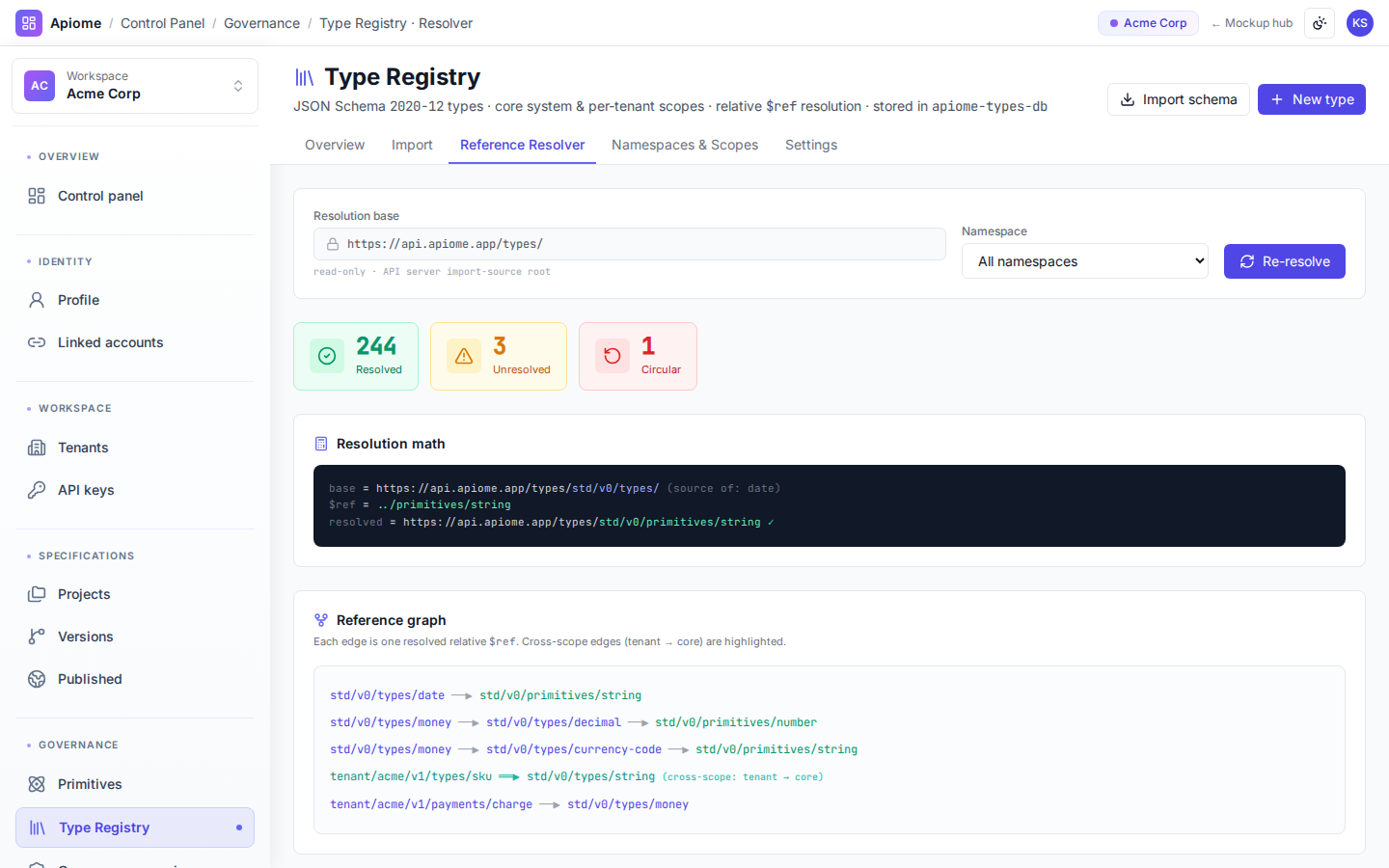Click the Re-resolve button
The image size is (1389, 868).
1285,261
